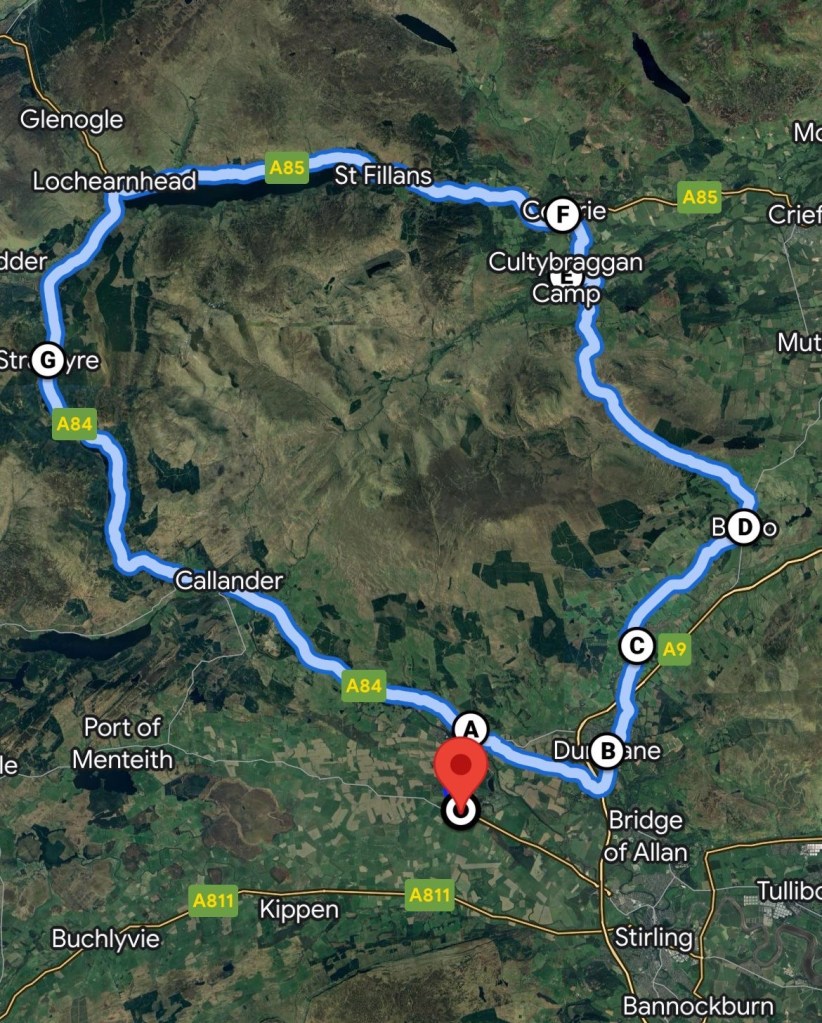The image size is (822, 1023).
Task: Select the A811 shield beside Kippen
Action: (213, 901)
